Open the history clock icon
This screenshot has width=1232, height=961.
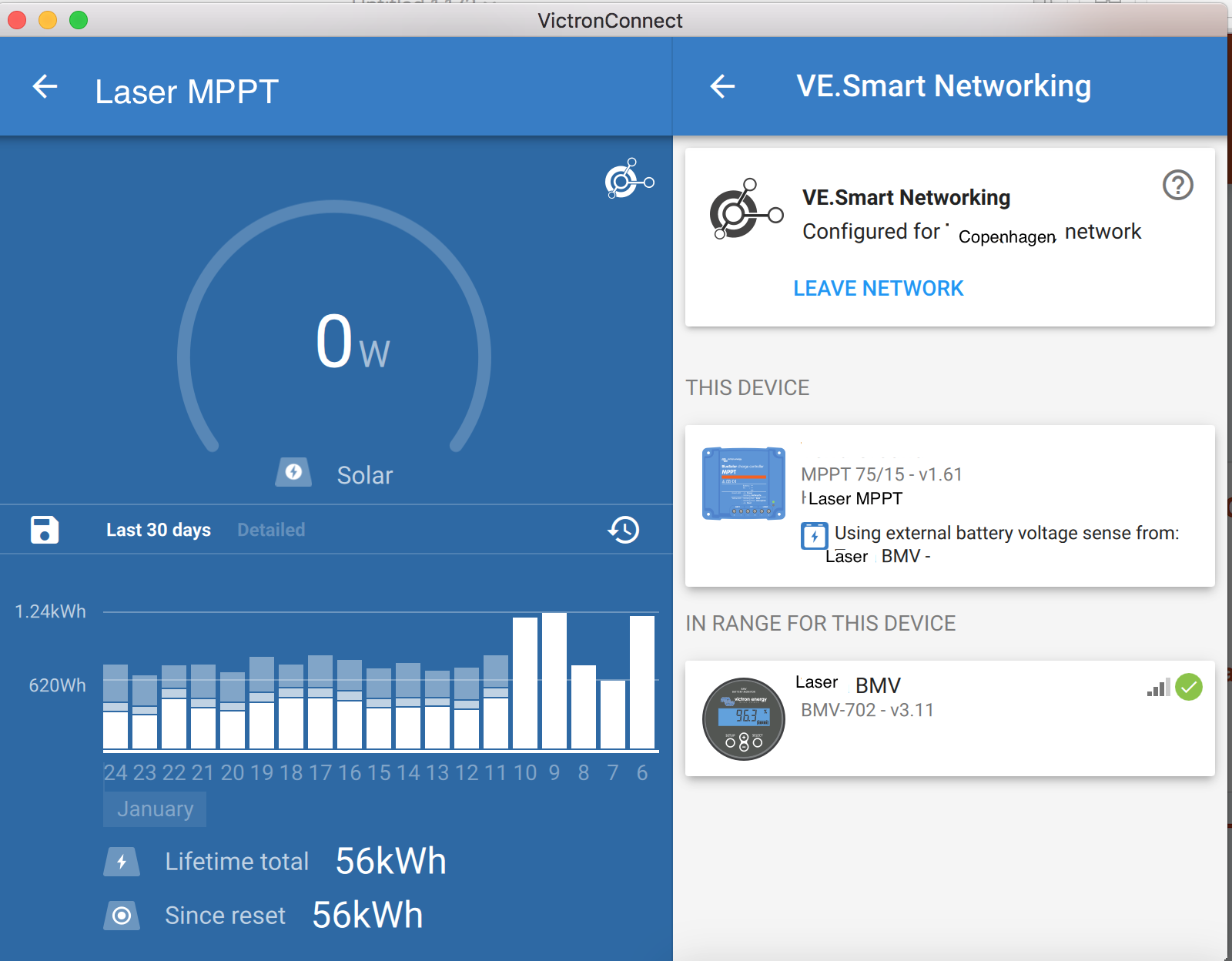click(624, 530)
